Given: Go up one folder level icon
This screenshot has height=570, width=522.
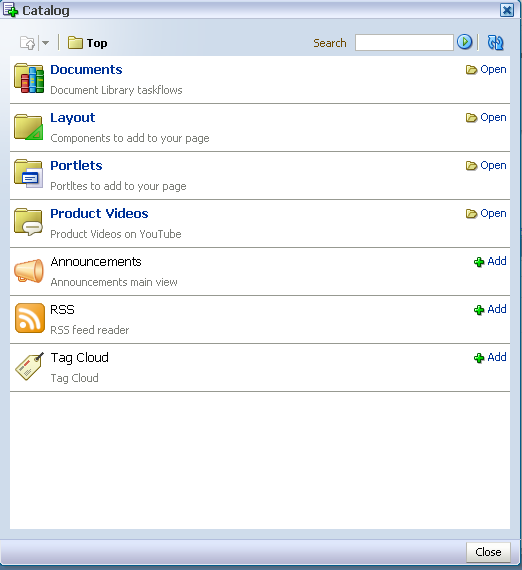Looking at the screenshot, I should [28, 43].
